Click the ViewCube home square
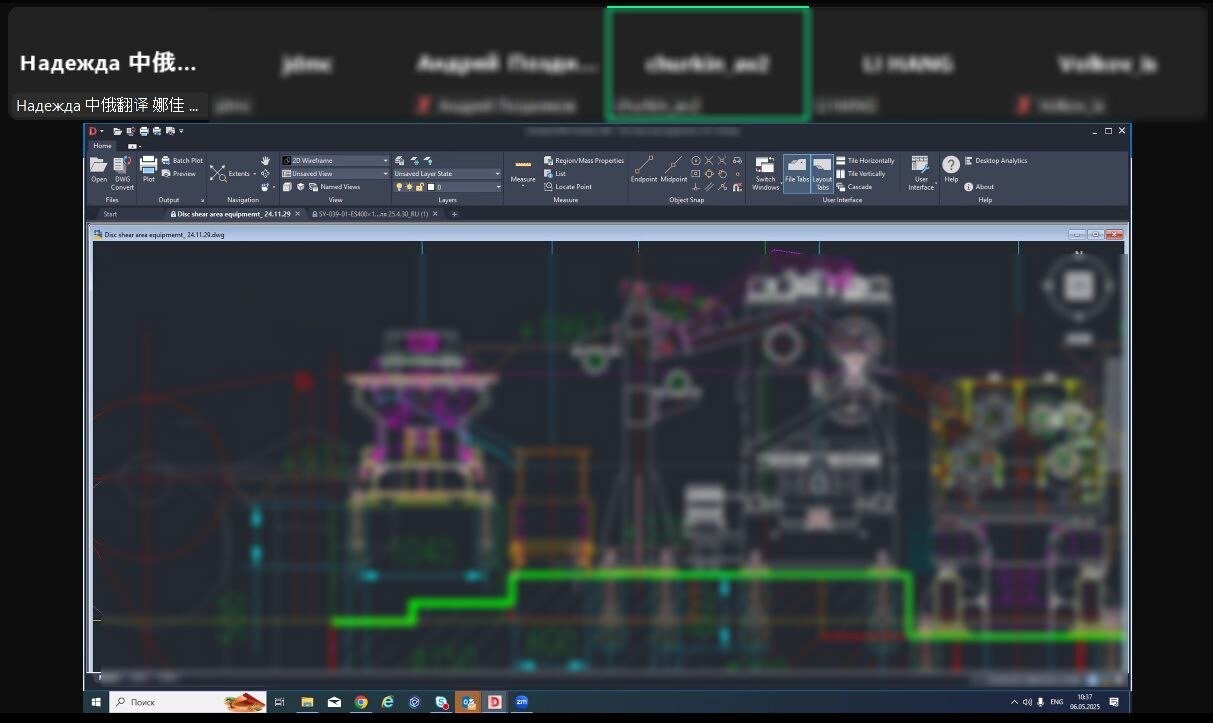This screenshot has height=723, width=1213. coord(1077,286)
